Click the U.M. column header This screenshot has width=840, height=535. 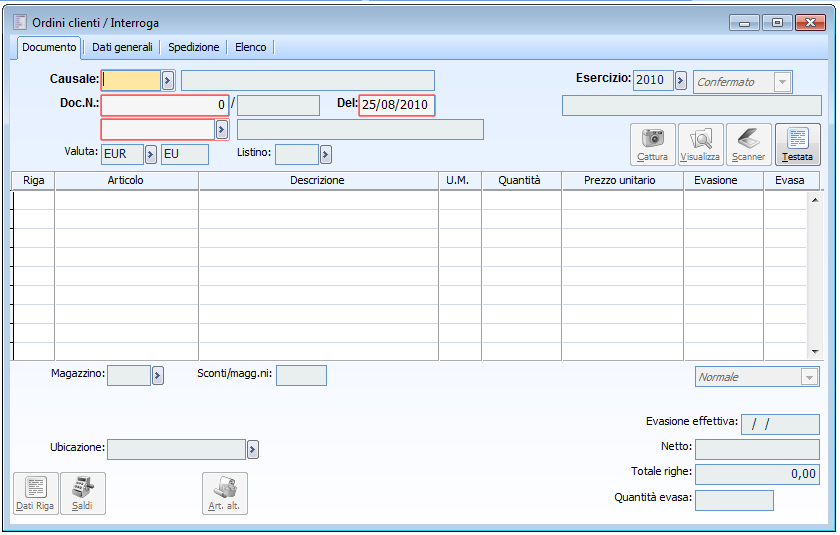point(460,180)
